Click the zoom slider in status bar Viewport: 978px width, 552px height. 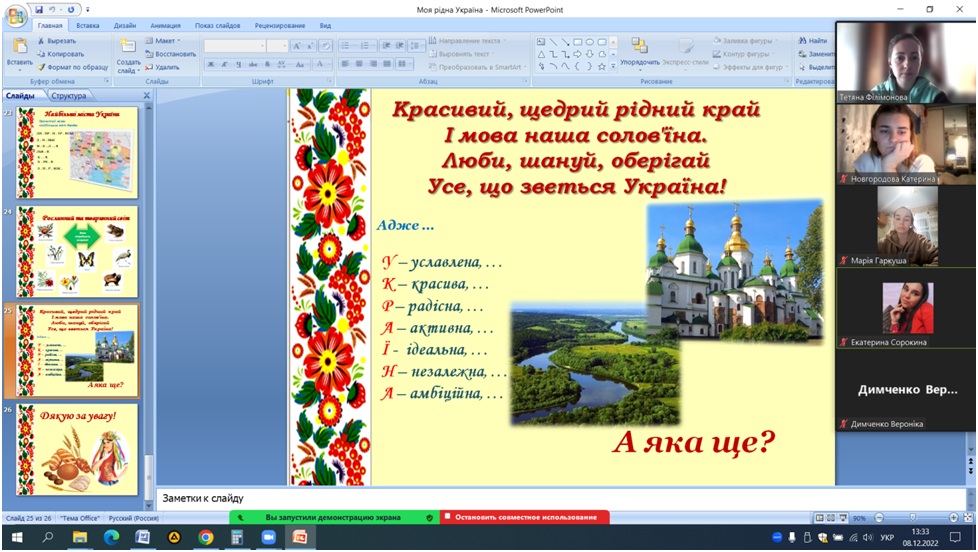click(911, 518)
